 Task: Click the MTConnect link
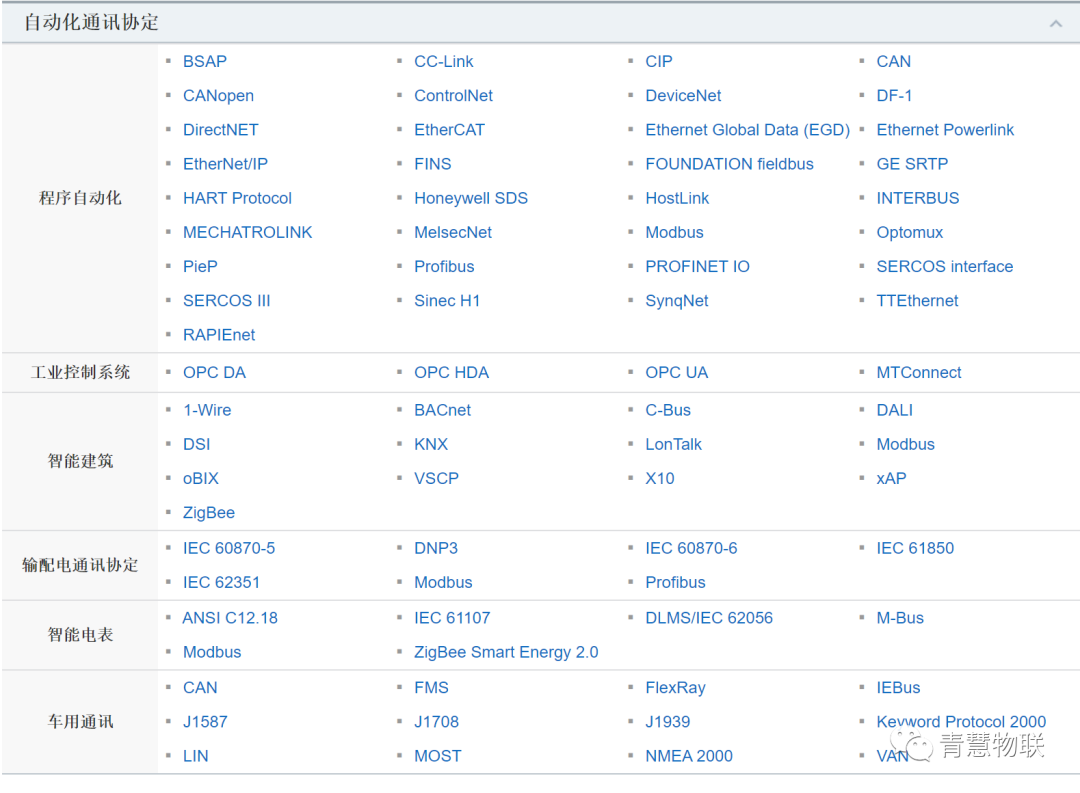click(x=918, y=373)
